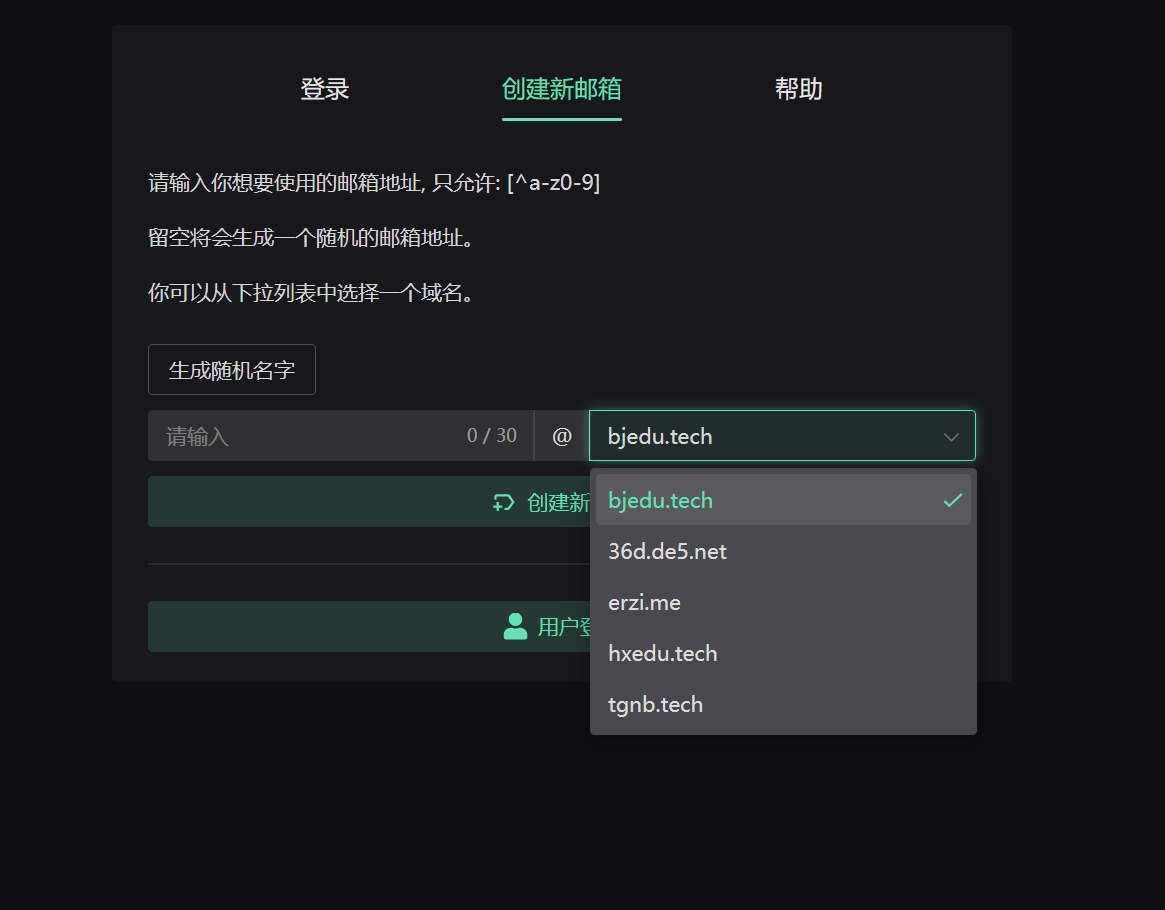This screenshot has height=910, width=1165.
Task: Switch to the 登录 tab
Action: coord(325,89)
